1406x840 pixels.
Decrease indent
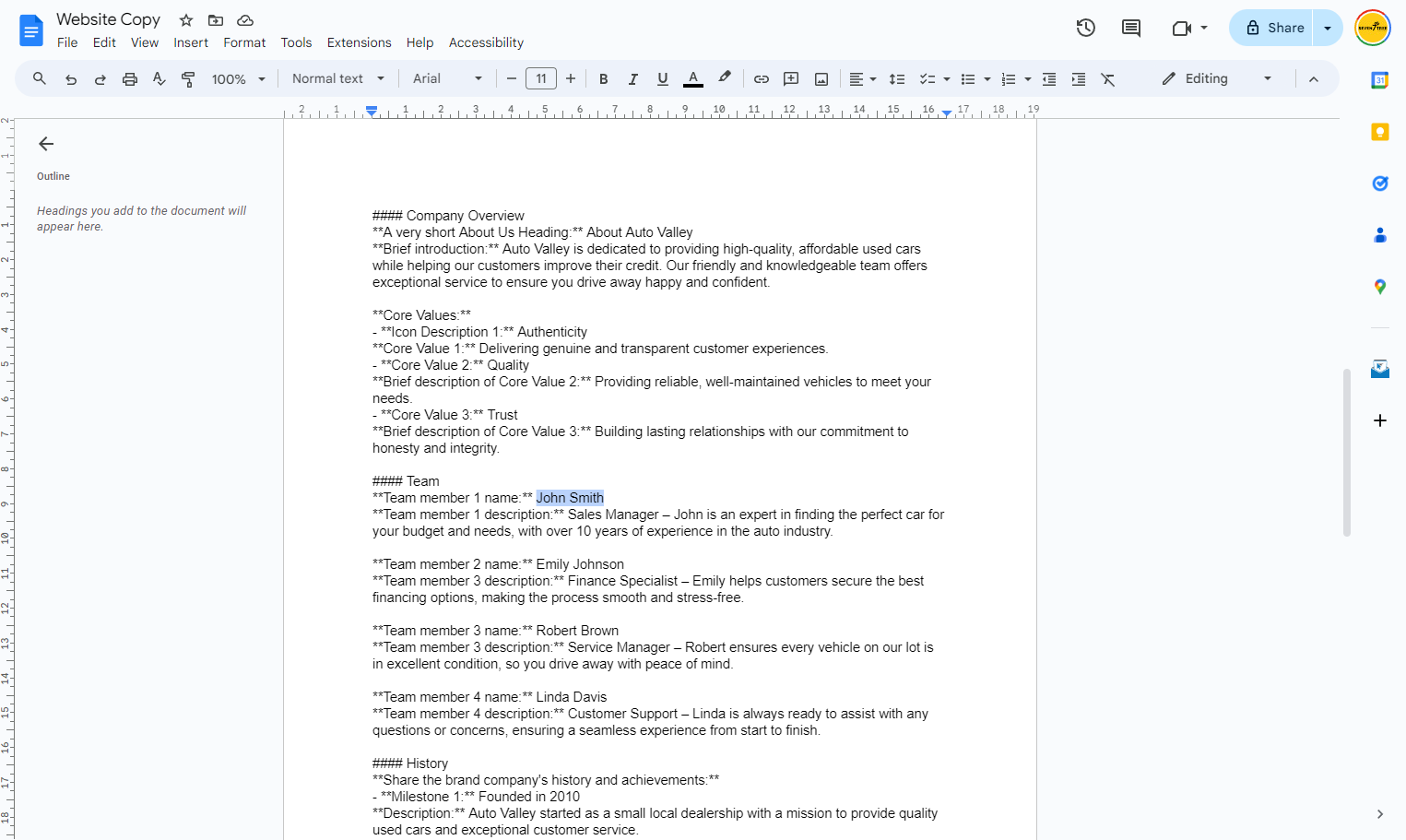1049,79
